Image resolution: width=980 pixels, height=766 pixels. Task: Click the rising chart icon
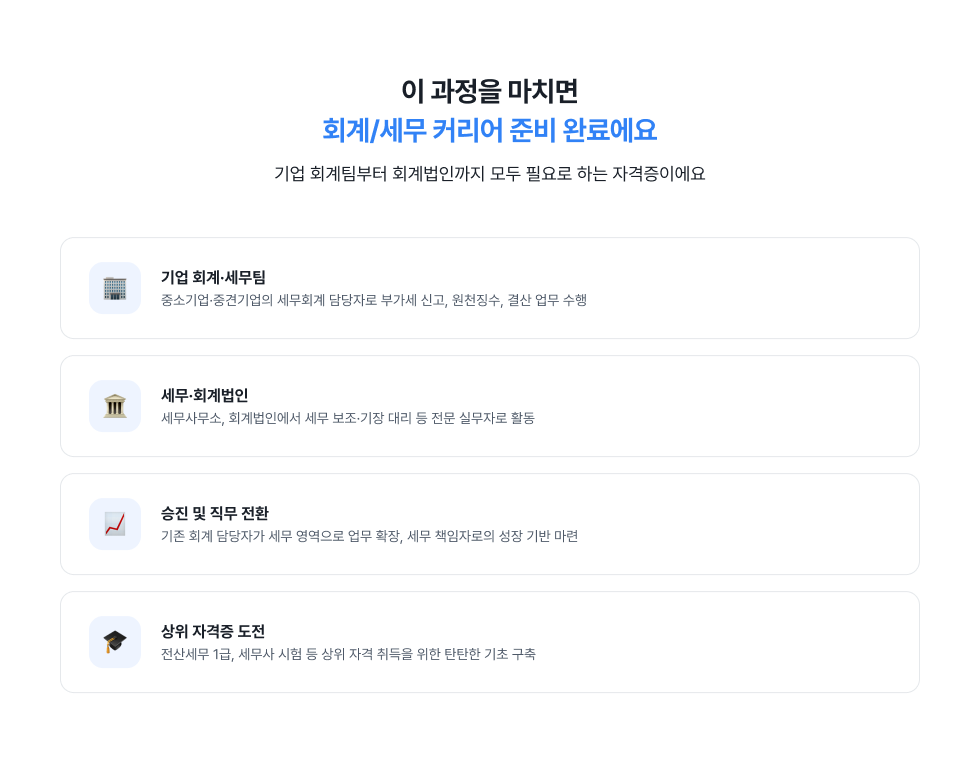point(115,524)
